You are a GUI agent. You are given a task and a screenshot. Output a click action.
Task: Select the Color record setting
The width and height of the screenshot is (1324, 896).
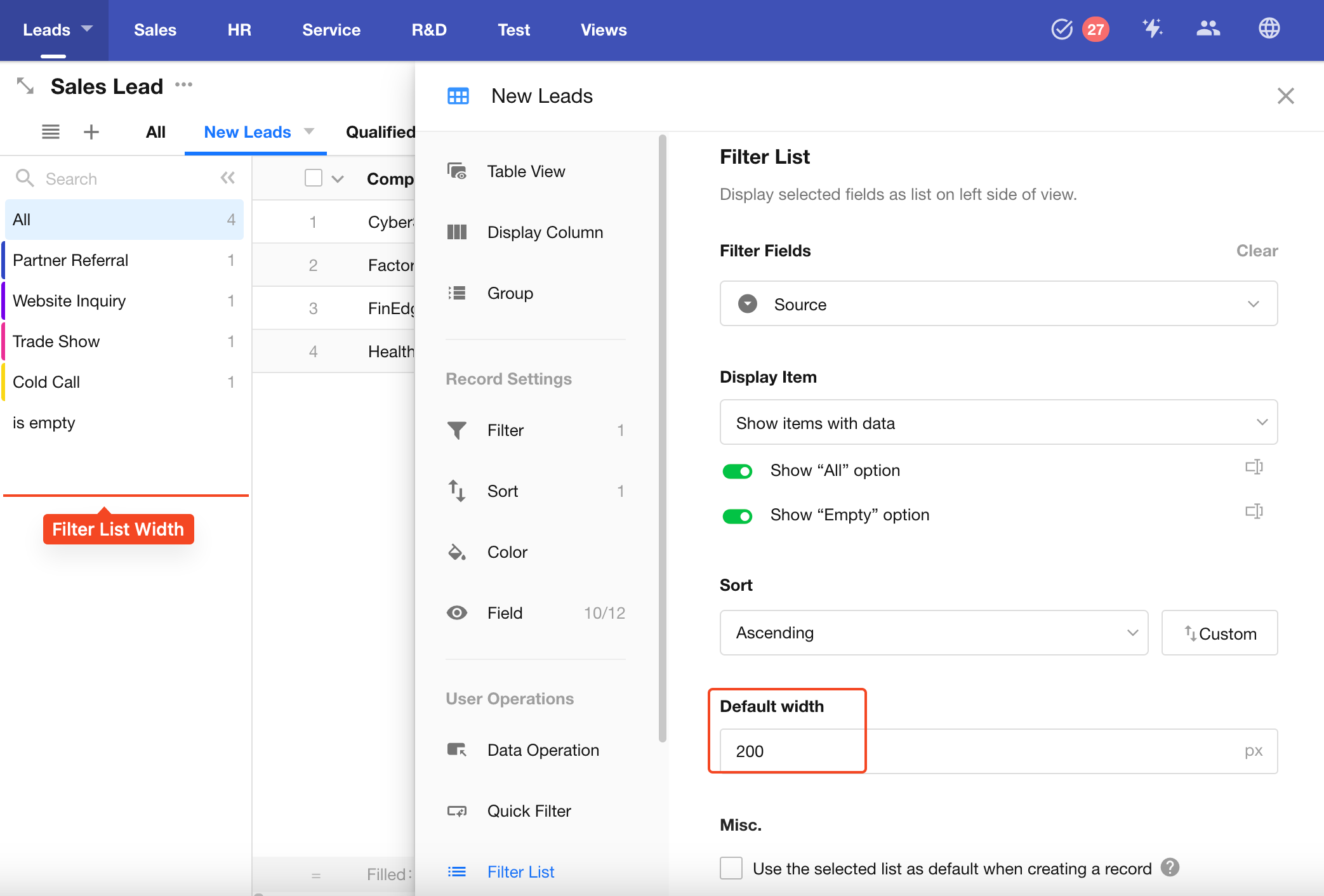point(506,552)
